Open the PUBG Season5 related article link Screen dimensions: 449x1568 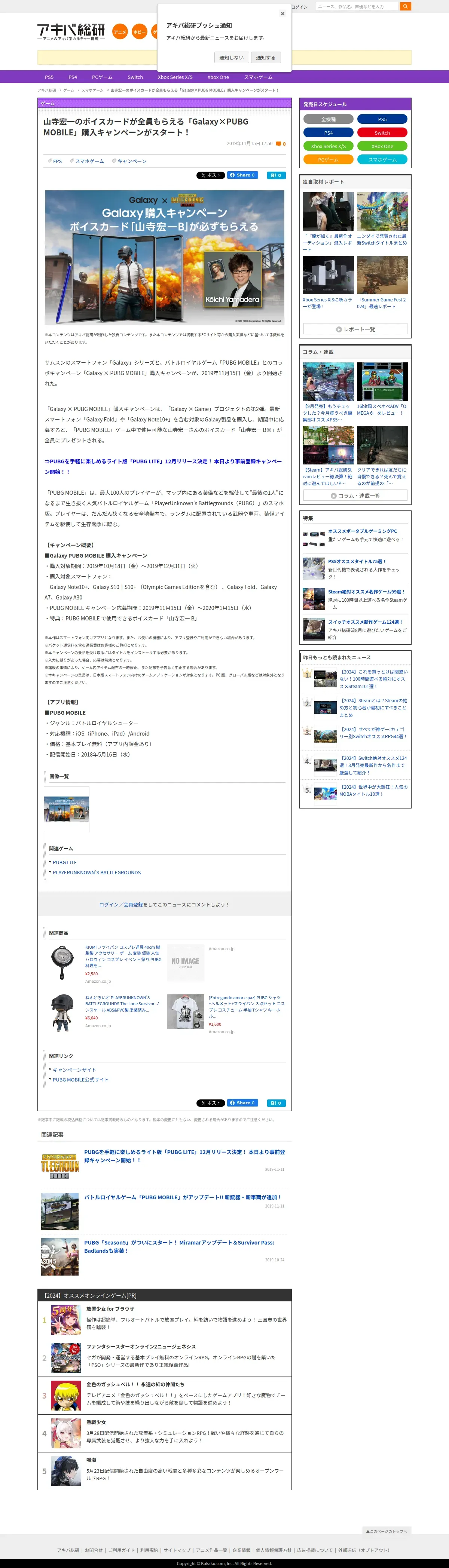coord(179,1247)
